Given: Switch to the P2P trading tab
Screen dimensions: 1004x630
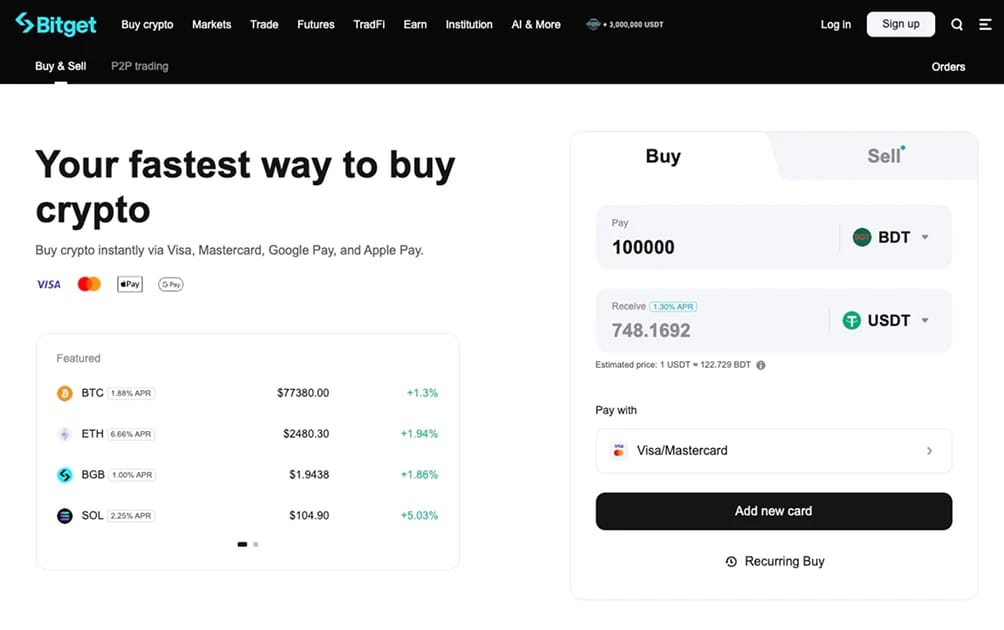Looking at the screenshot, I should pyautogui.click(x=140, y=66).
